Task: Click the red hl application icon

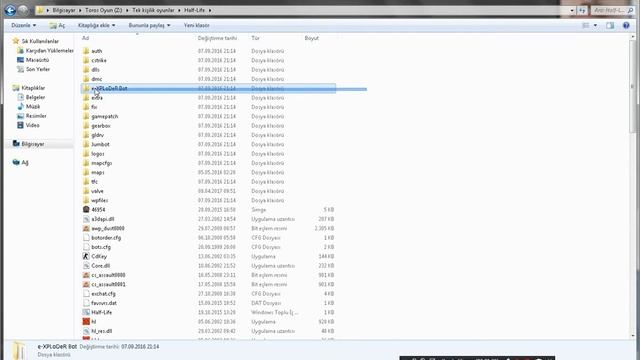Action: [86, 322]
